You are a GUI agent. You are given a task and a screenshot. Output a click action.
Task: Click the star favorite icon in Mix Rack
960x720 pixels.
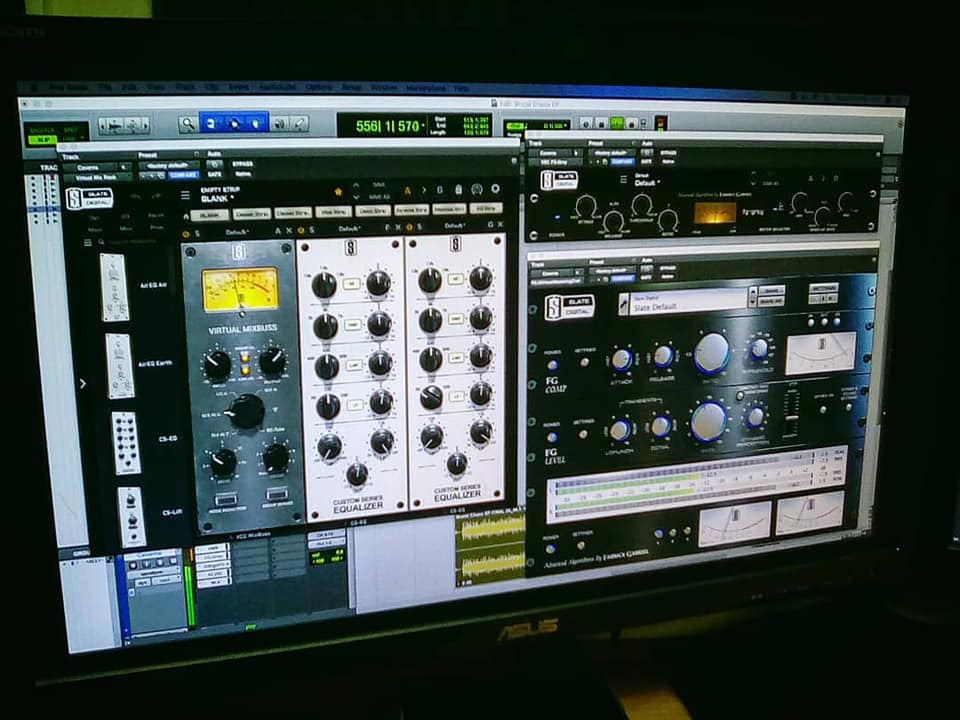(338, 190)
